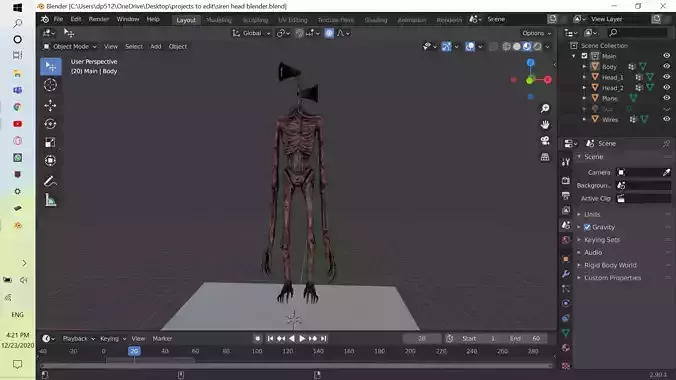Jump to the last frame button

pyautogui.click(x=323, y=339)
